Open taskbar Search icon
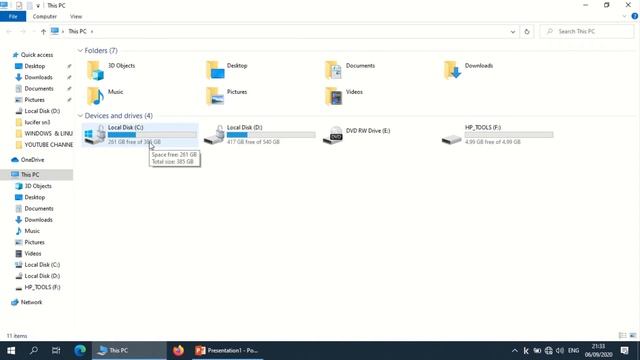Viewport: 640px width, 360px height. pos(34,351)
